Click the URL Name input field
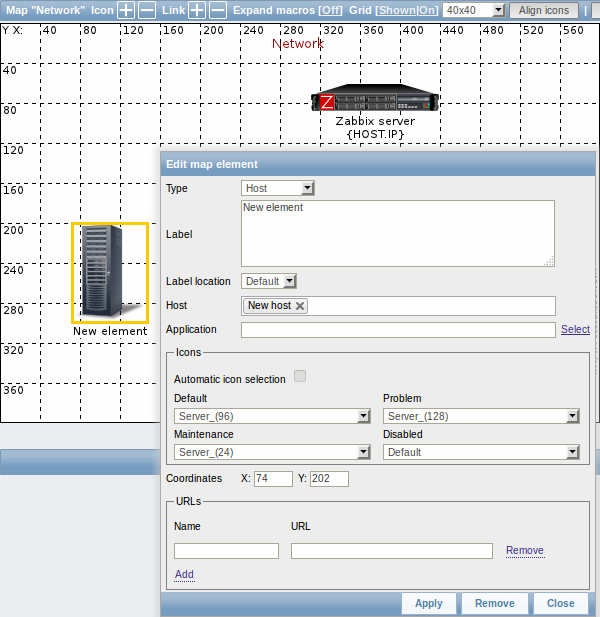Viewport: 600px width, 617px height. [226, 550]
